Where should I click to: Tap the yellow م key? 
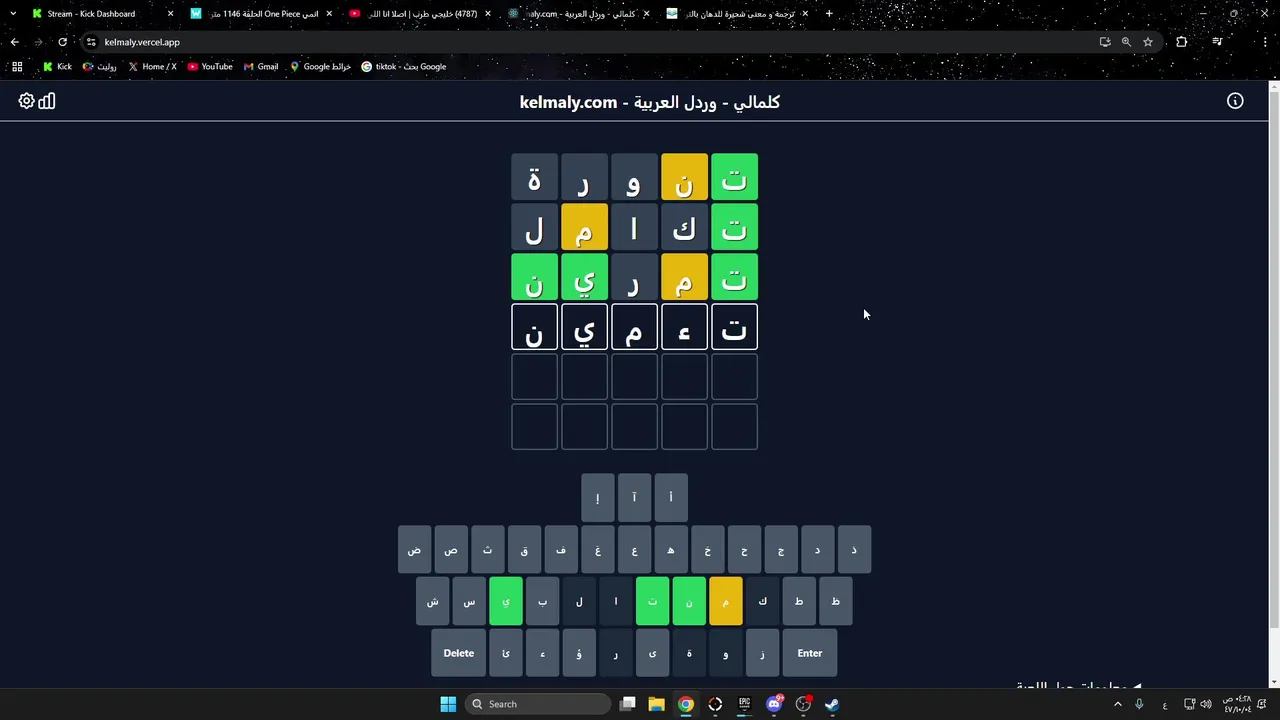point(725,601)
